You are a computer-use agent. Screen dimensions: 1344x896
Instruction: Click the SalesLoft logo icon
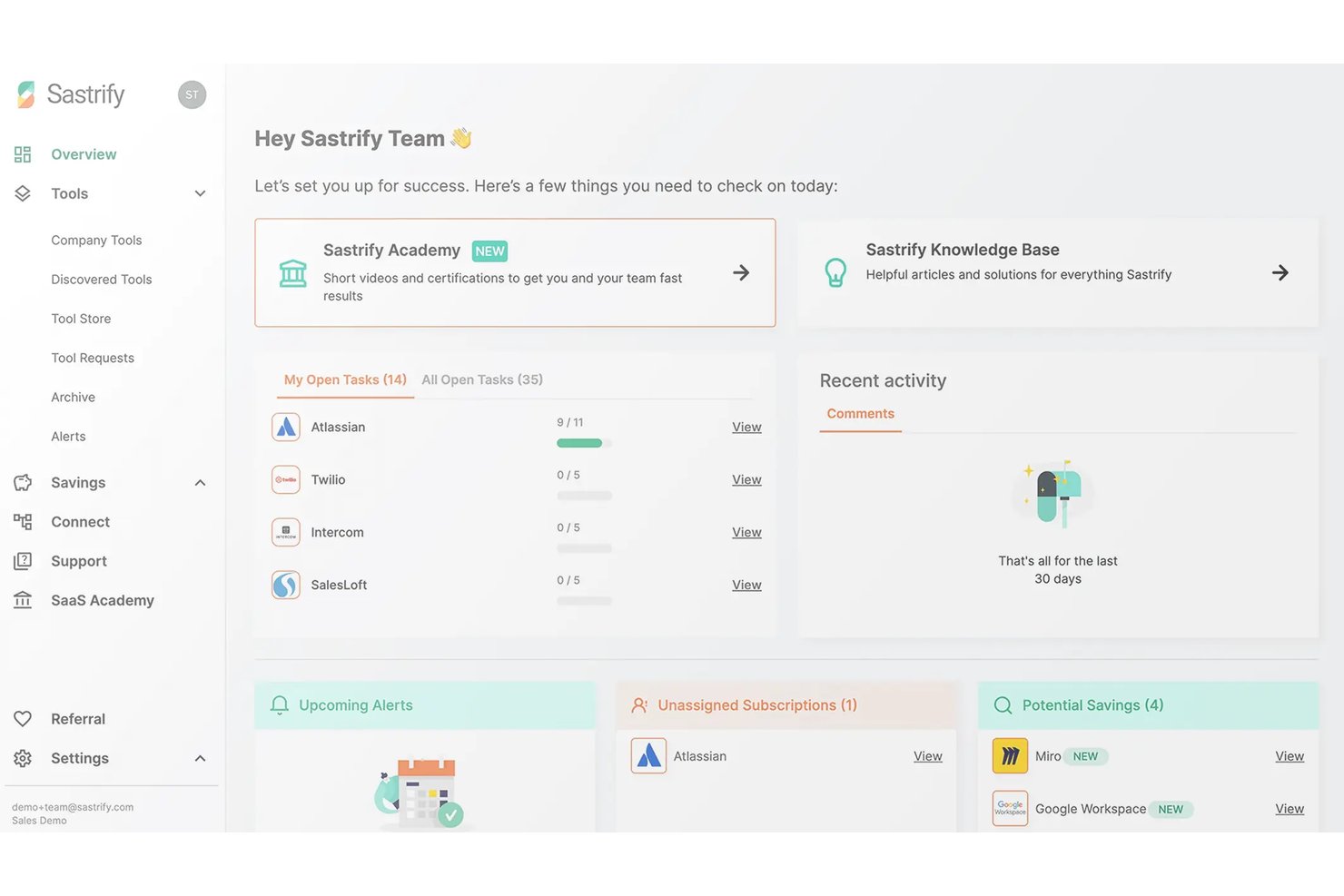286,585
